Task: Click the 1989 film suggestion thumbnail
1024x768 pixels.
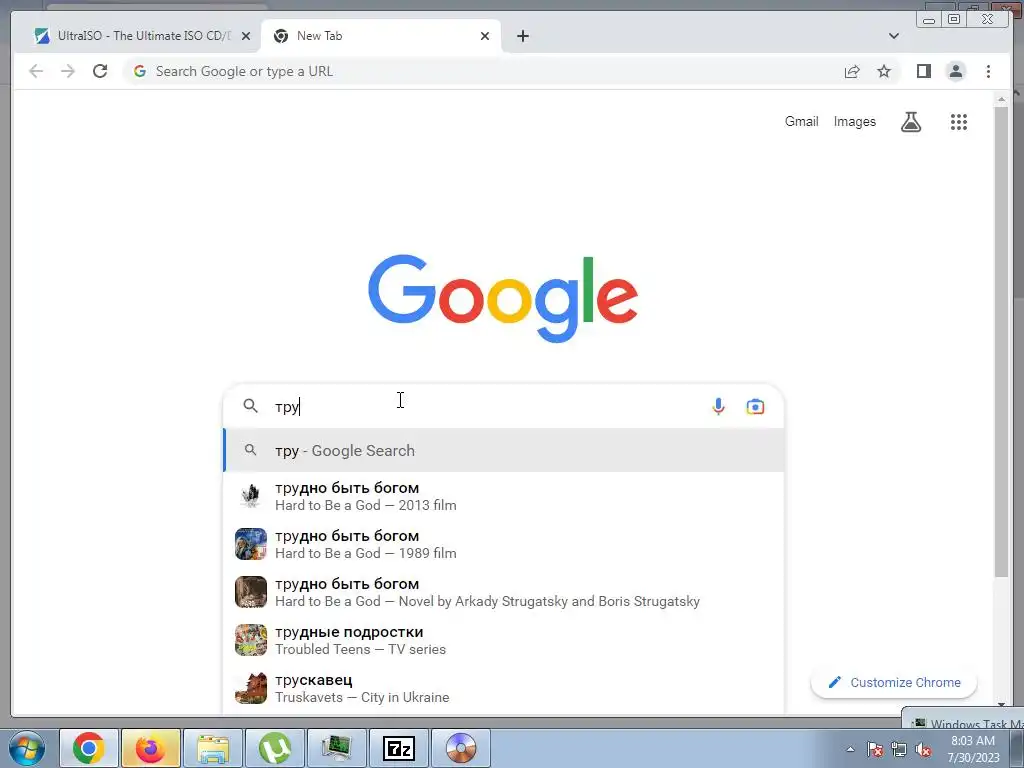Action: click(x=251, y=544)
